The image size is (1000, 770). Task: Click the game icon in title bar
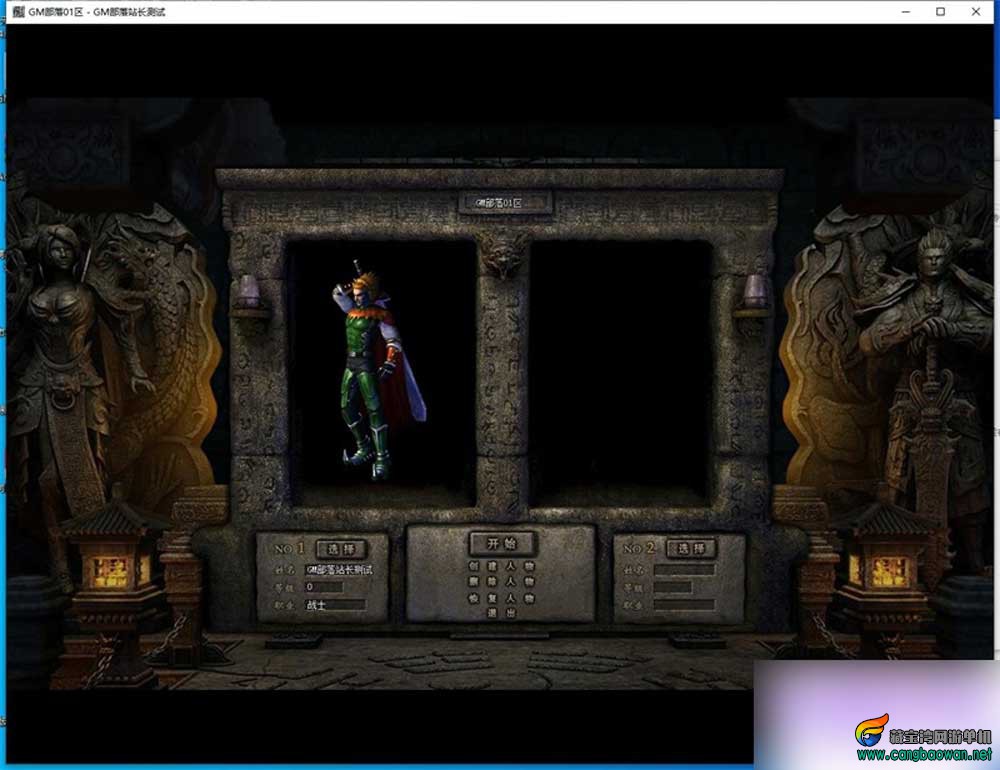18,11
